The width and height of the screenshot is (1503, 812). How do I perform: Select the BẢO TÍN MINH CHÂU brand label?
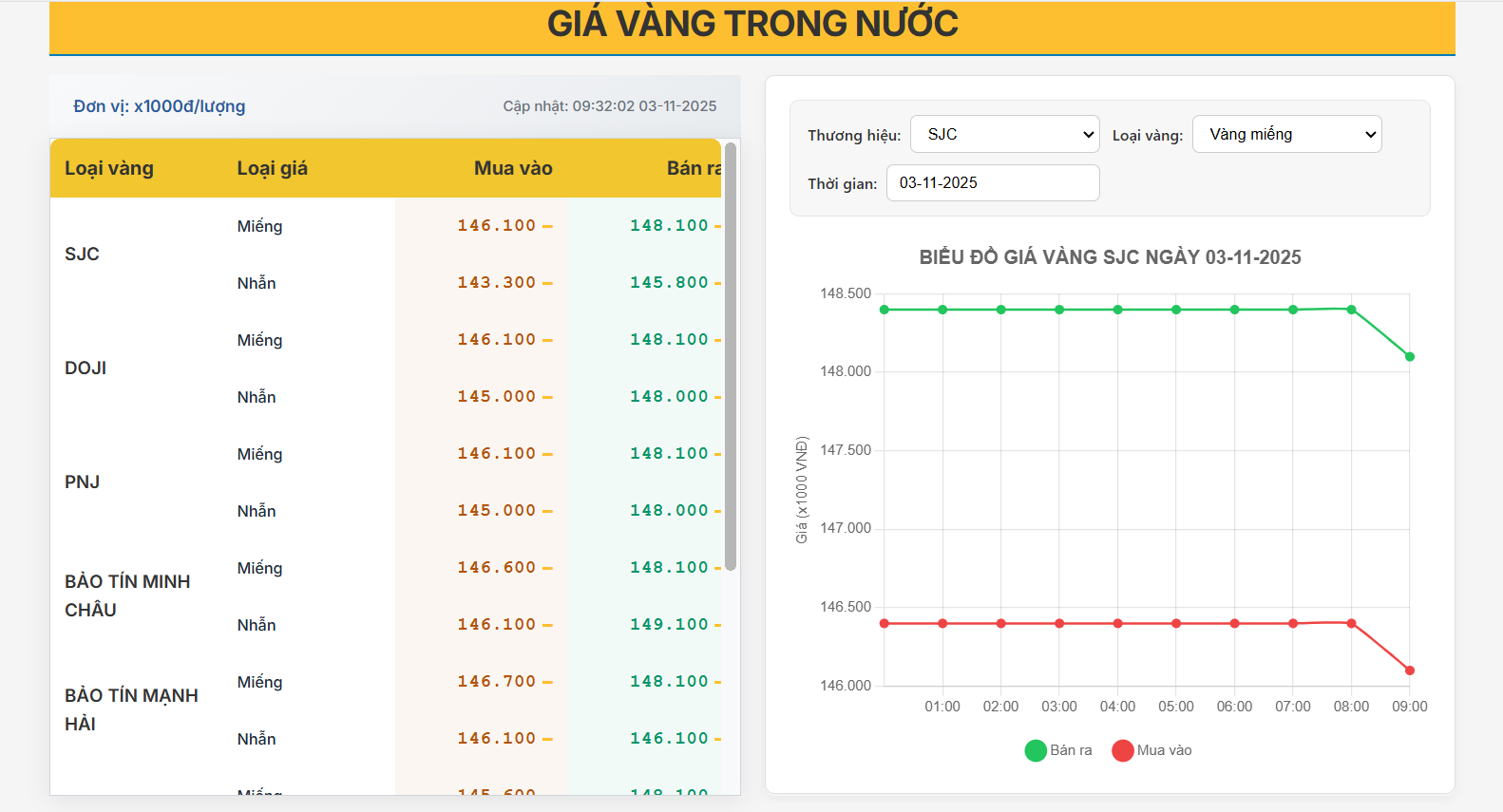(127, 596)
